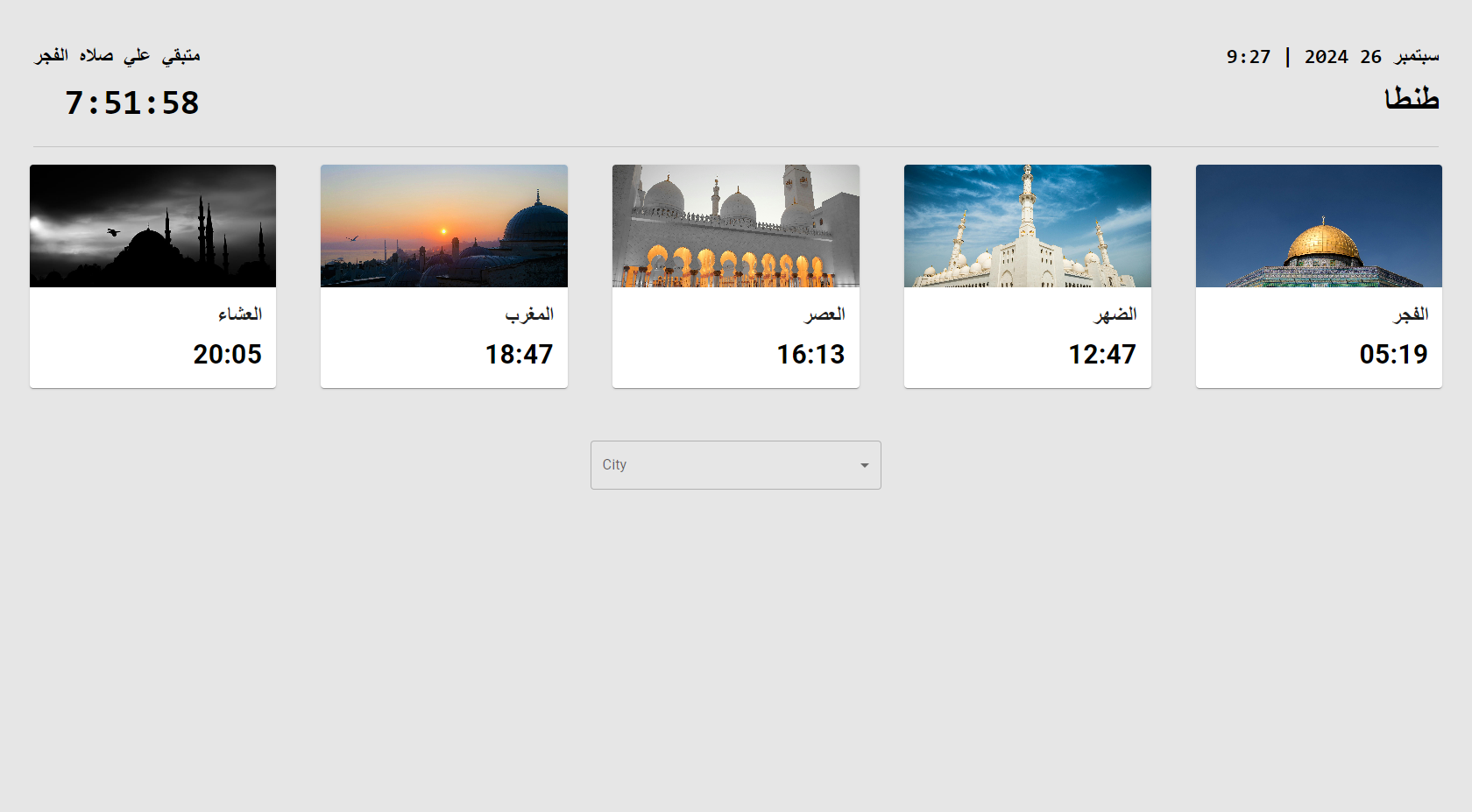Open the City dropdown arrow

(864, 465)
